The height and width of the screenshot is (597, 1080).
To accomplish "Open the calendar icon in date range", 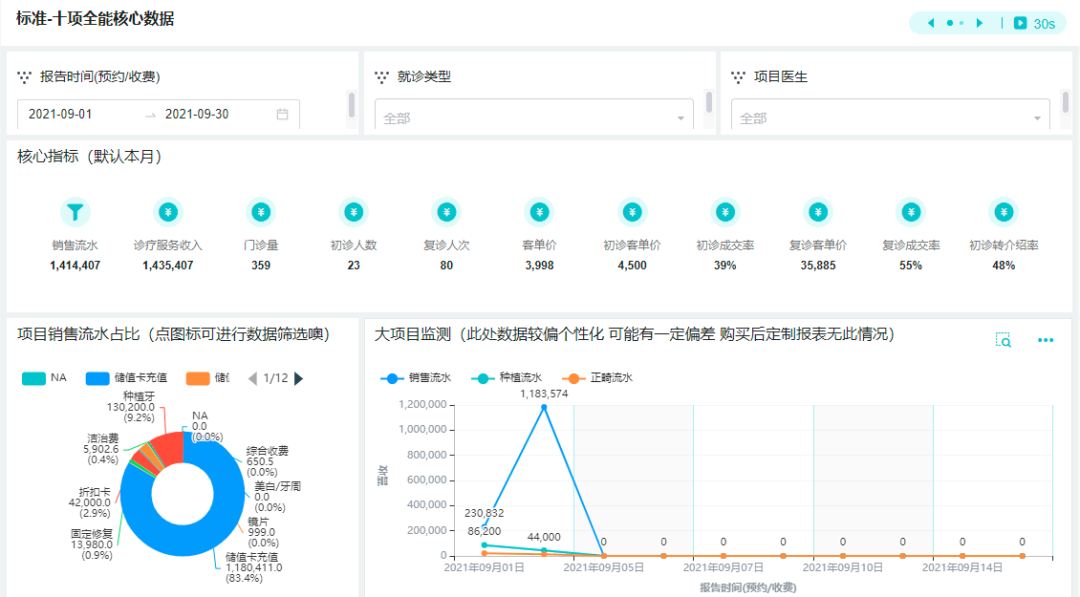I will coord(282,114).
